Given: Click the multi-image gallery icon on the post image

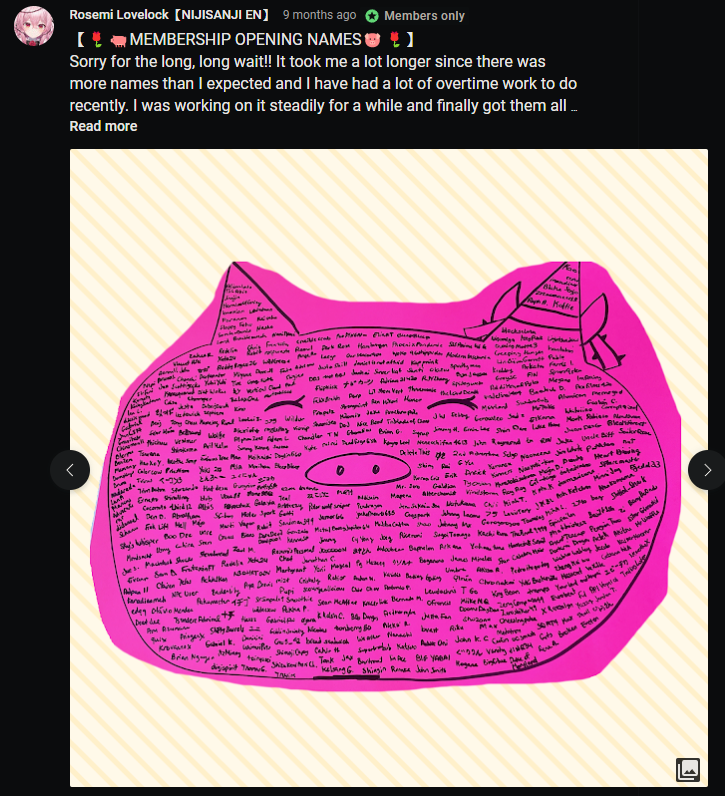Looking at the screenshot, I should (688, 770).
